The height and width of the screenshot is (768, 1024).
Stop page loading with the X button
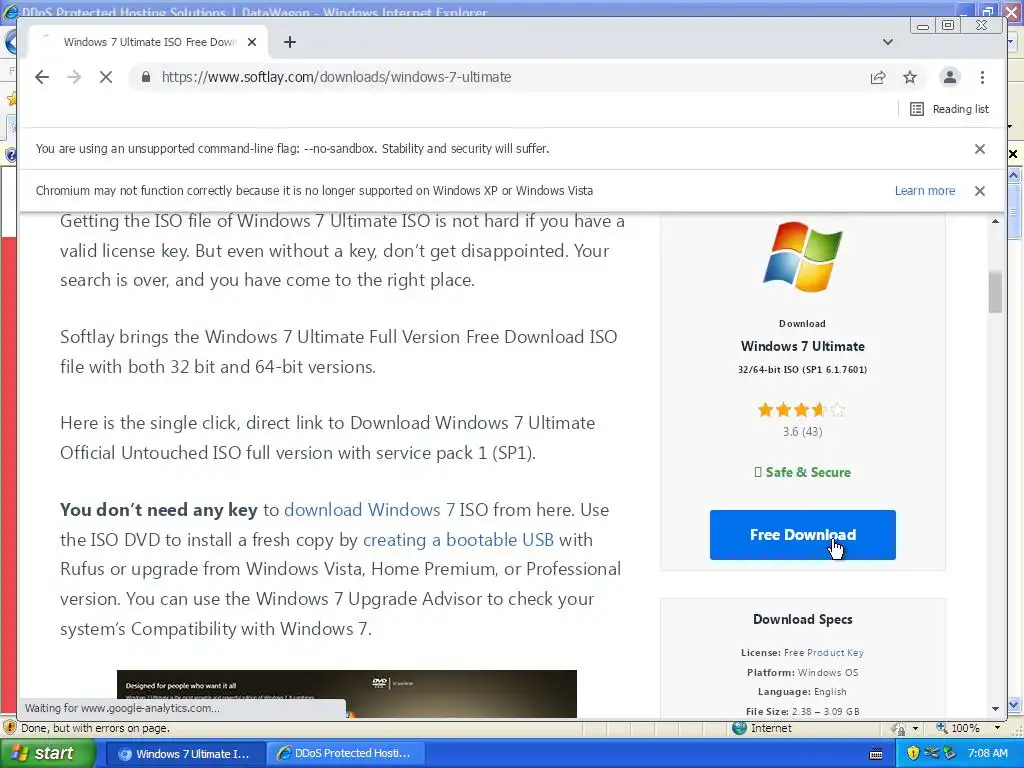pos(106,77)
